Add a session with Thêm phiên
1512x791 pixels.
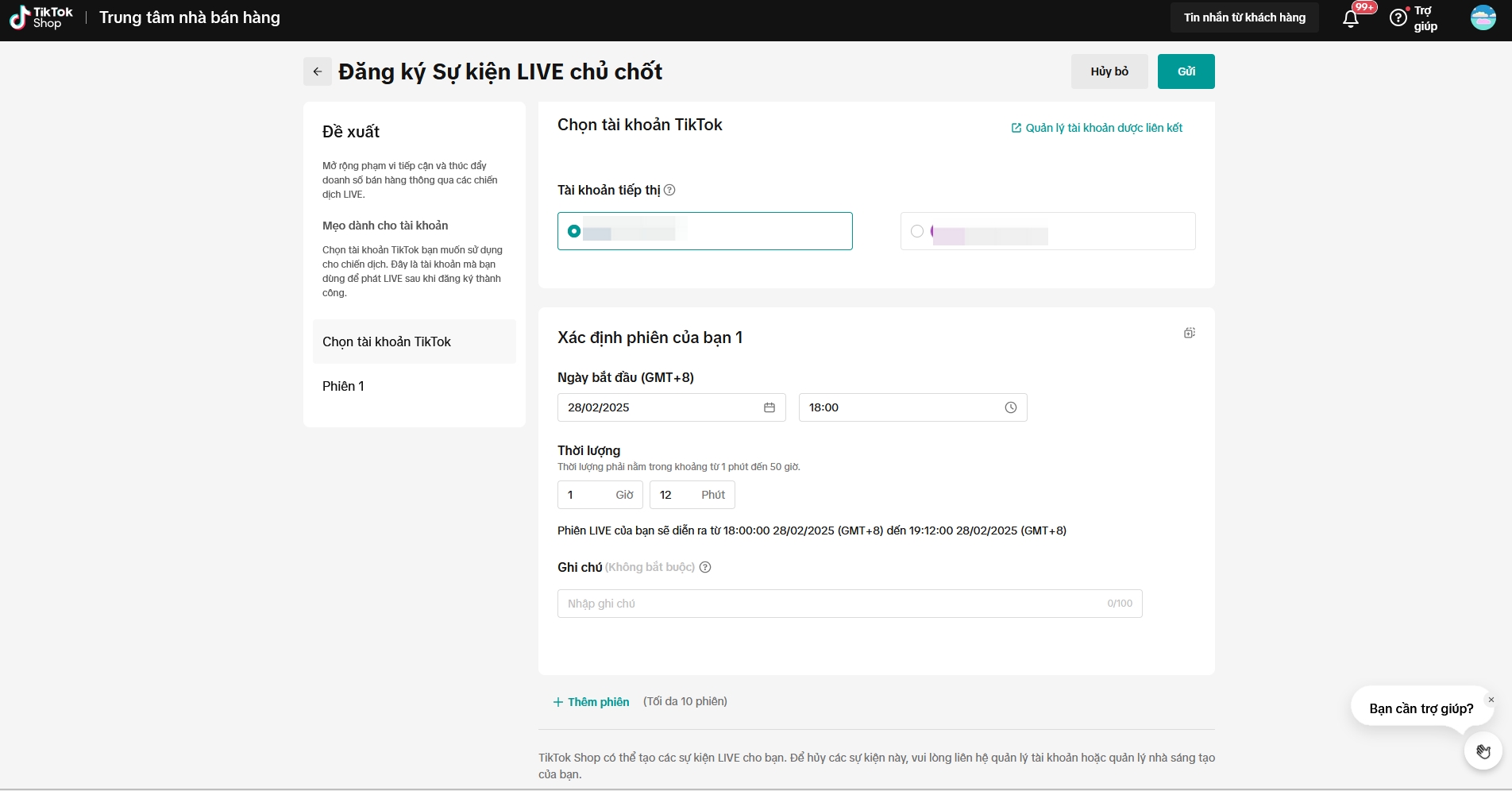pos(592,702)
